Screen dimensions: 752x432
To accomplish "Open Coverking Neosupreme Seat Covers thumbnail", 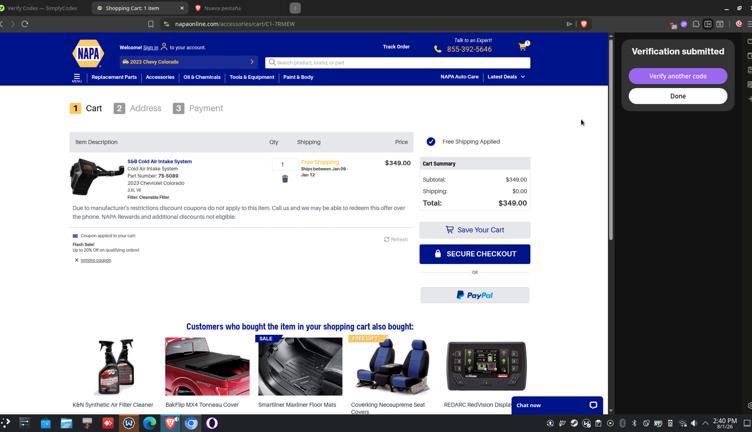I will pos(393,366).
